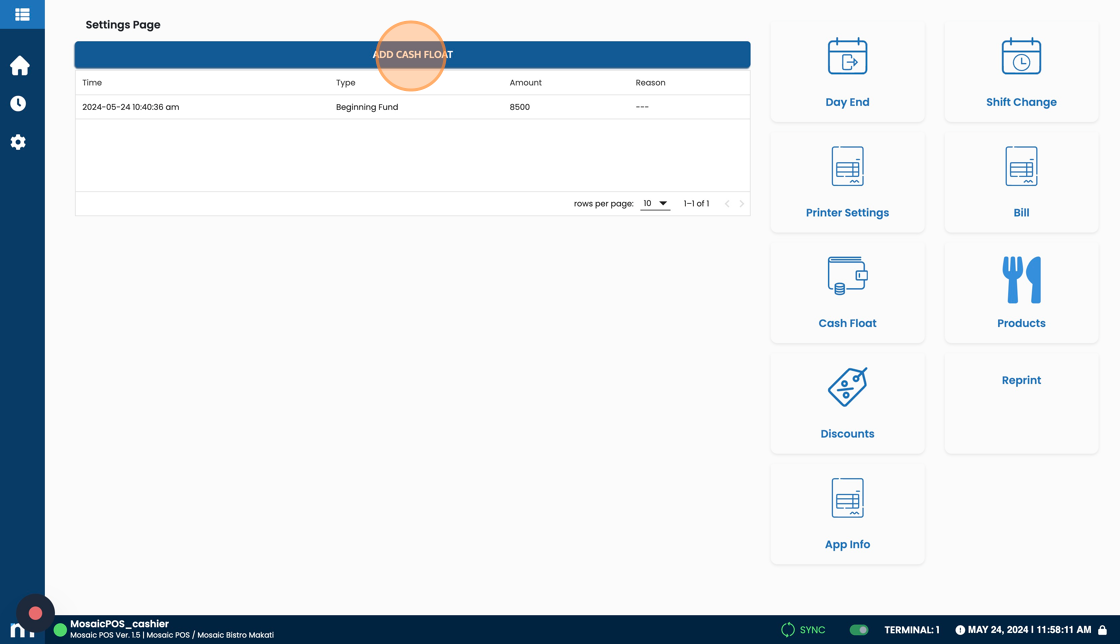Click the SYNC refresh icon
This screenshot has width=1120, height=644.
[788, 630]
